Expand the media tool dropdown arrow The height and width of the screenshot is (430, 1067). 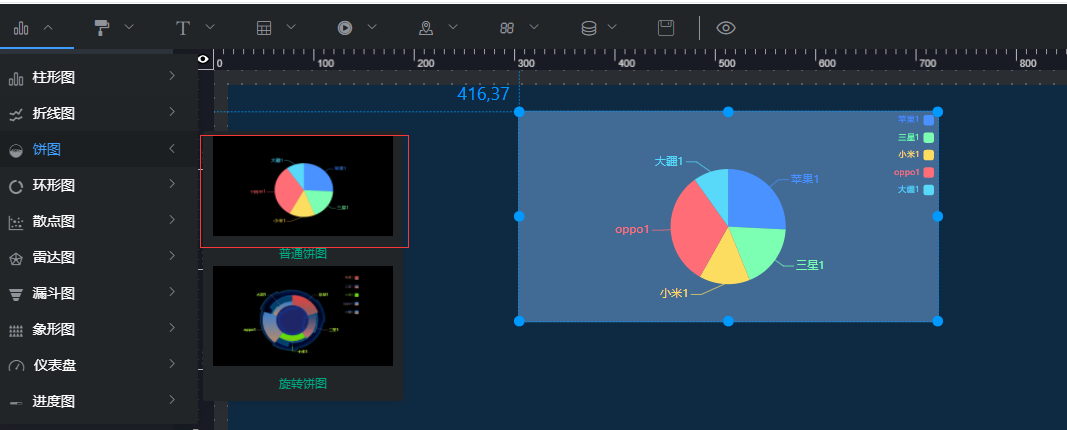click(x=372, y=27)
